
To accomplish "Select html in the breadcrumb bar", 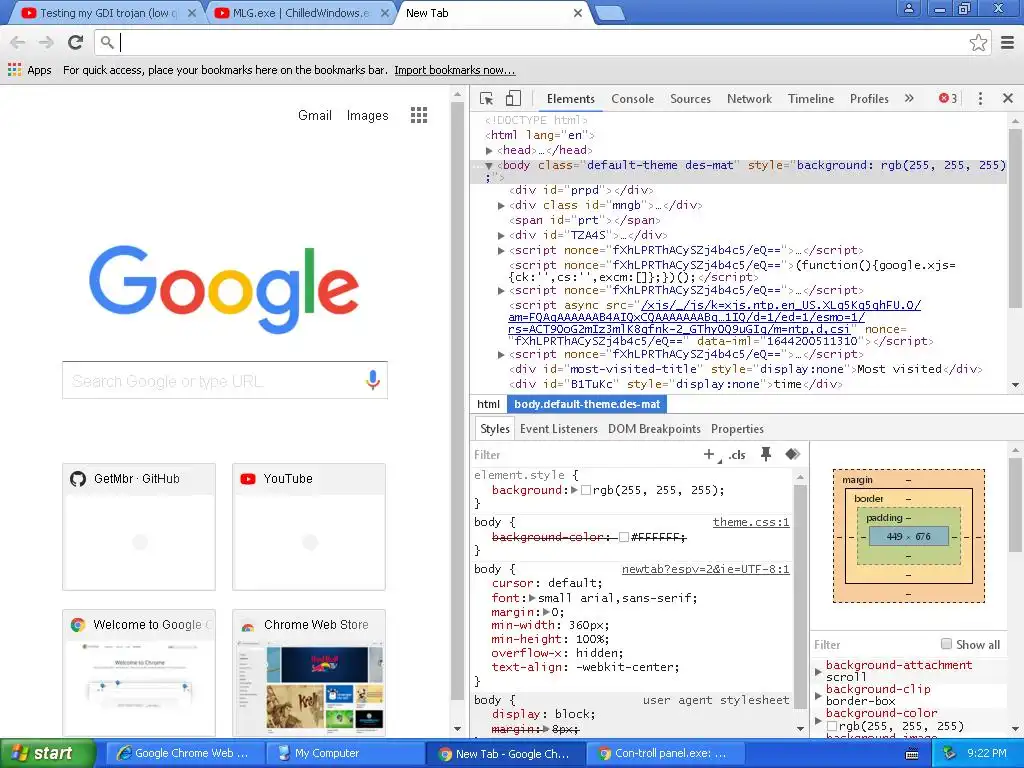I will click(x=488, y=404).
